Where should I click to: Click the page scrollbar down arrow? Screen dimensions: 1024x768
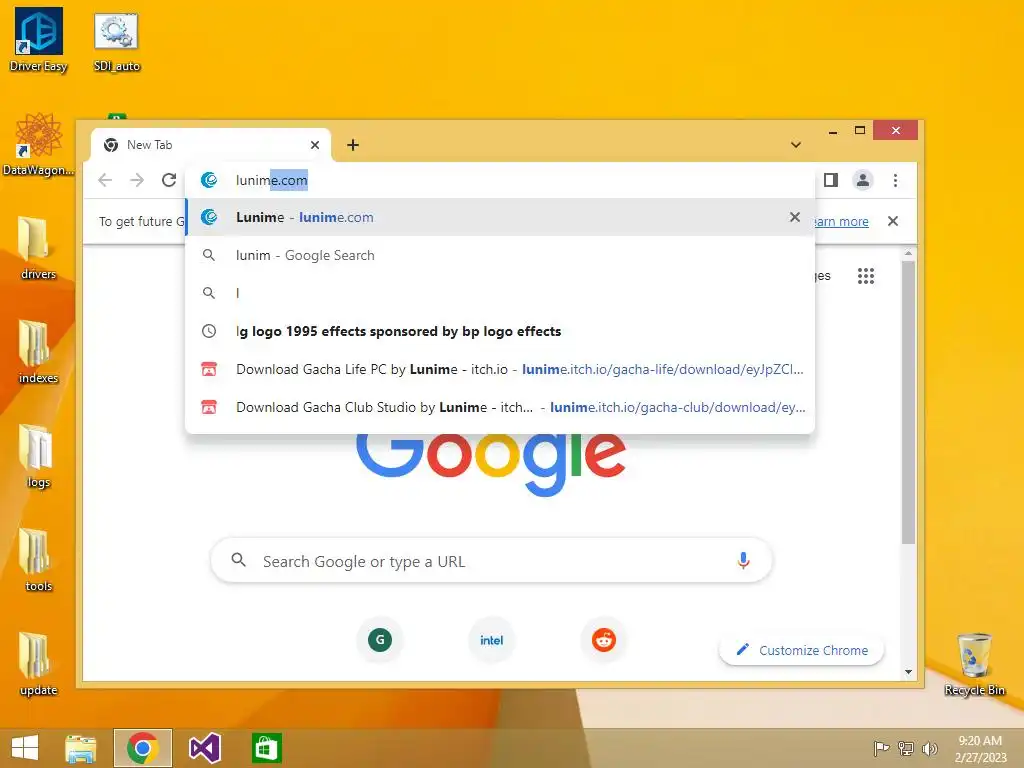click(908, 672)
